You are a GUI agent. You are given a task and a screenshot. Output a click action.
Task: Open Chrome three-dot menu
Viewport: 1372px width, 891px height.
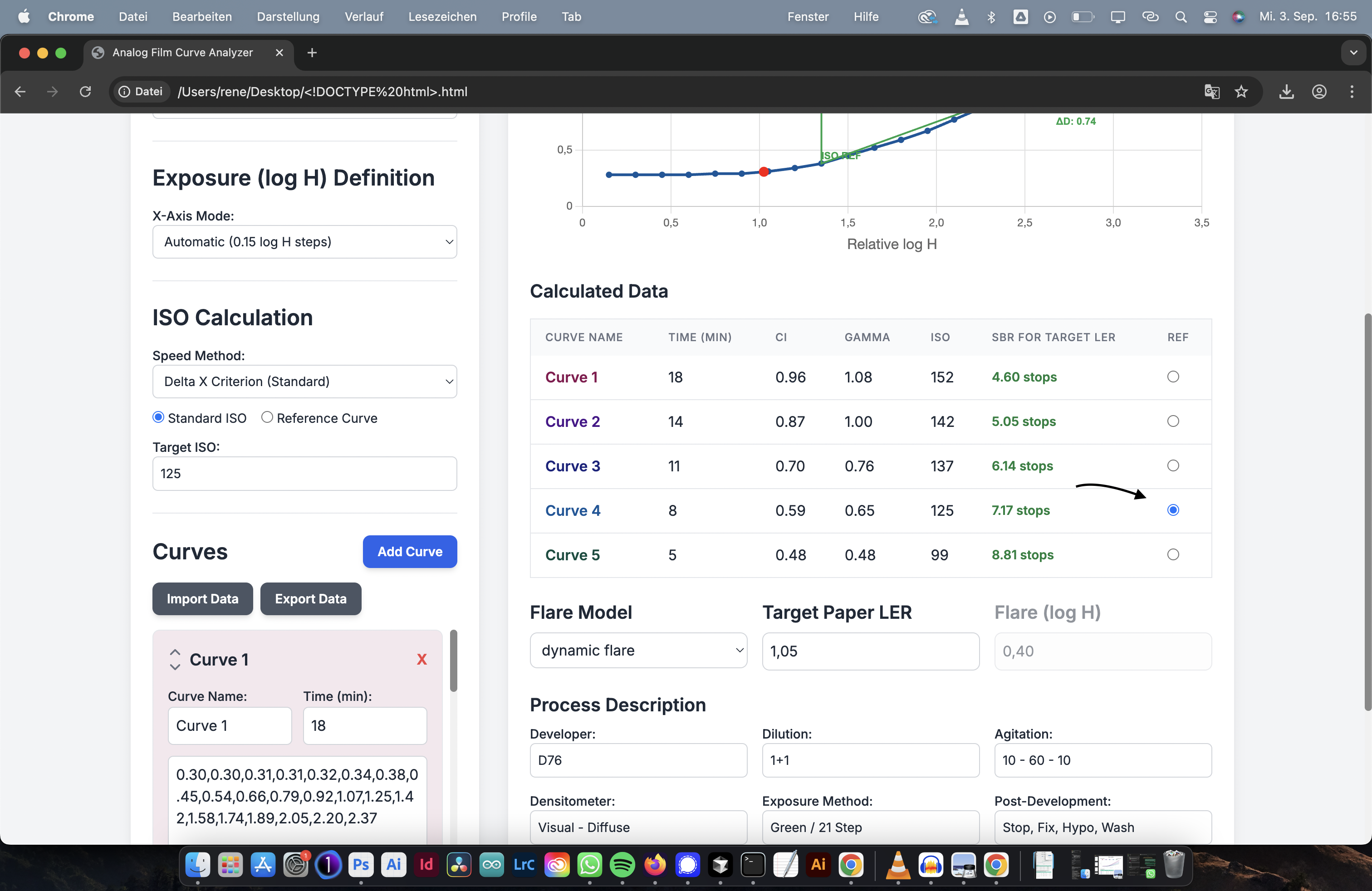point(1351,92)
